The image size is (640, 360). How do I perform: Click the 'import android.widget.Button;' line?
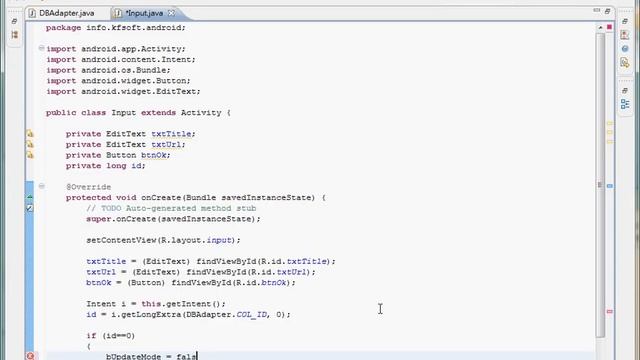pyautogui.click(x=118, y=81)
